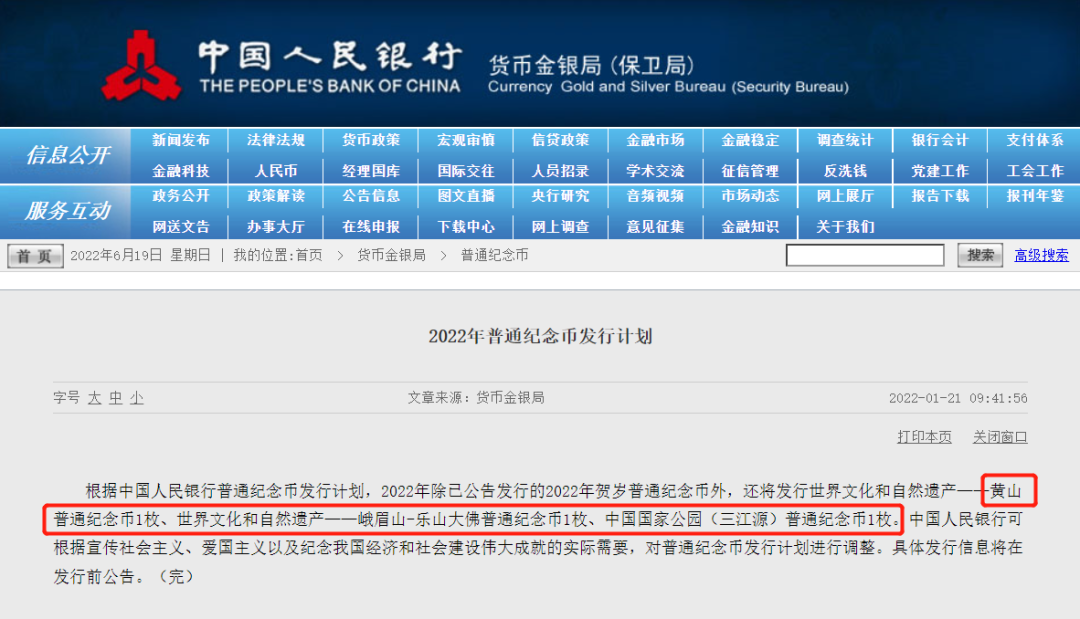Open 反洗钱 navigation link
Screen dimensions: 1080x619
click(845, 171)
